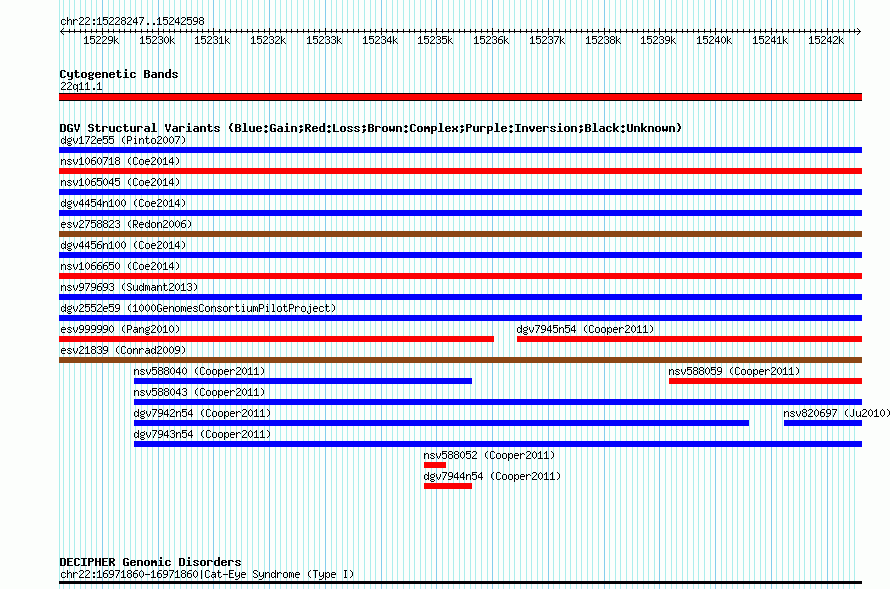Click the black Cat-Eye Syndrome bar
Viewport: 890px width, 589px height.
point(460,583)
